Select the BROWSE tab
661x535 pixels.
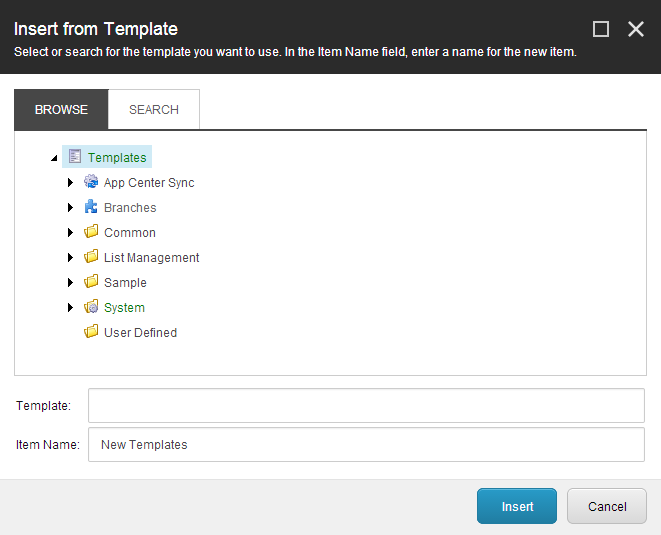[61, 110]
